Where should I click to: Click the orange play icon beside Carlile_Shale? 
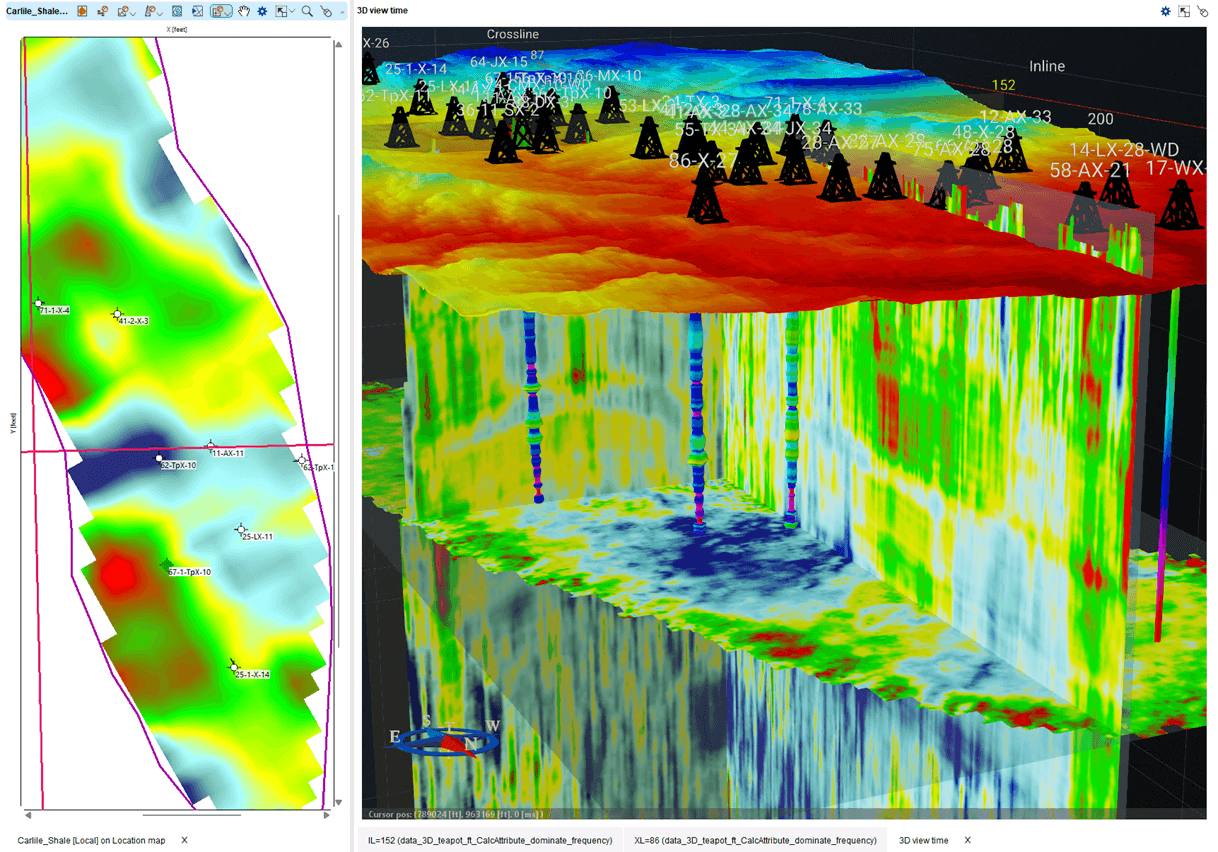click(82, 11)
